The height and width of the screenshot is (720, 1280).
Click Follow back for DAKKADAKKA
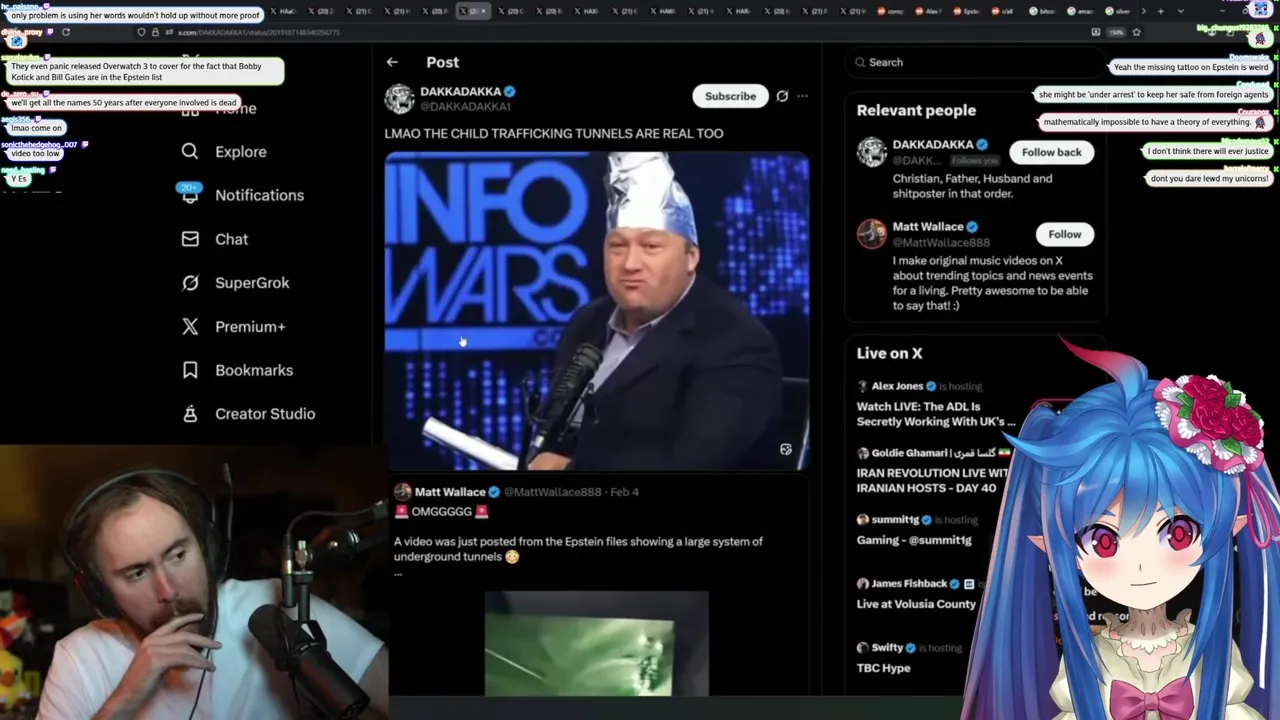(x=1051, y=152)
